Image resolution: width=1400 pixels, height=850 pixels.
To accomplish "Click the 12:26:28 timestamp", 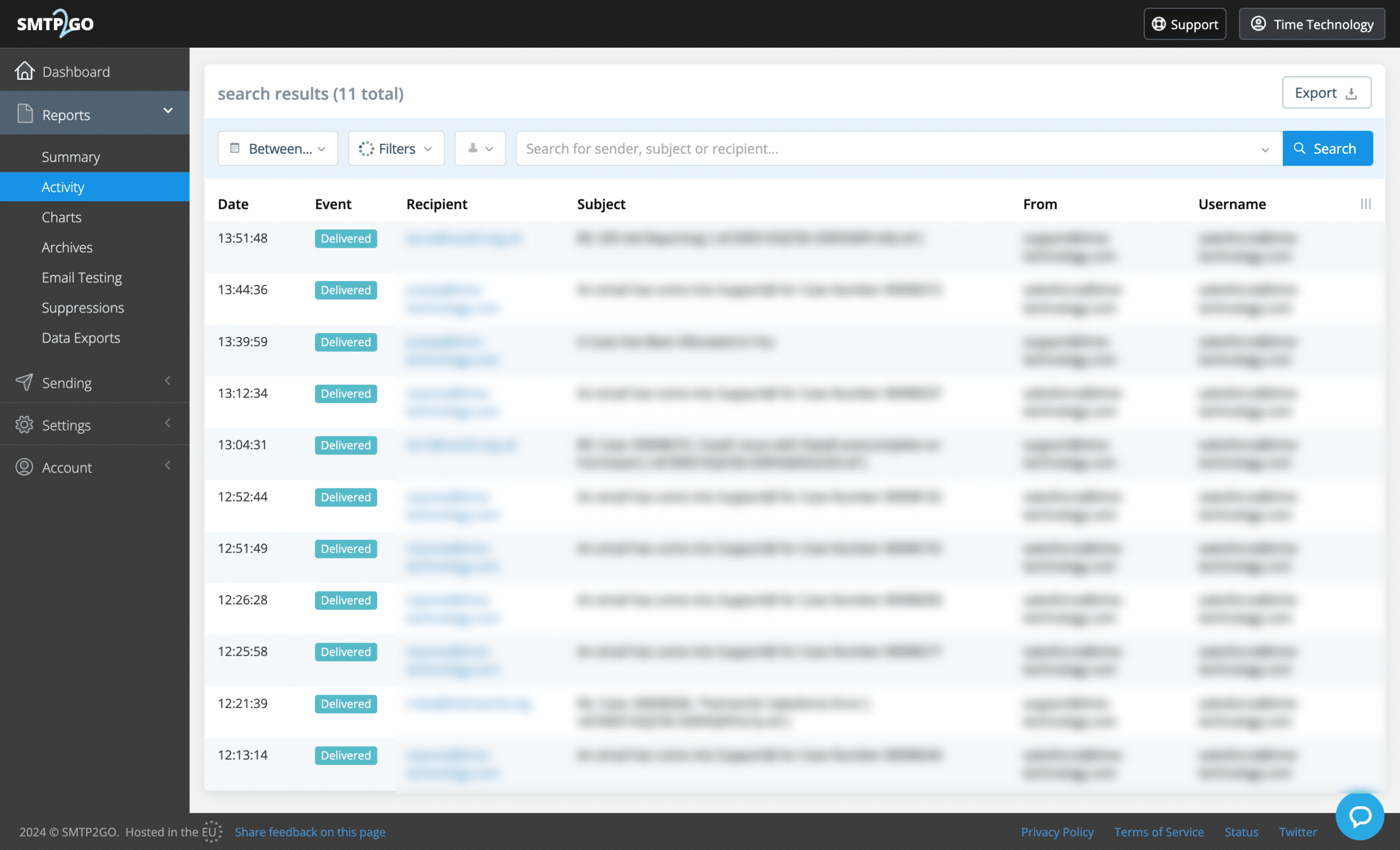I will pyautogui.click(x=243, y=600).
